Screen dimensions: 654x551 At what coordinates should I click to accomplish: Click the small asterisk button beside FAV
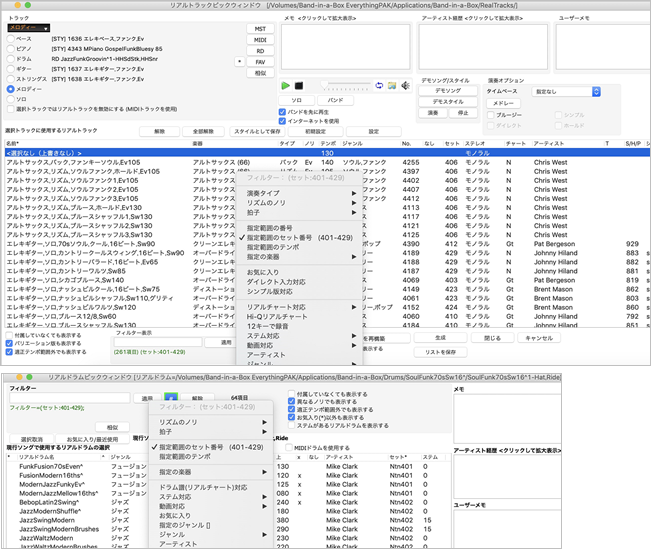coord(239,62)
